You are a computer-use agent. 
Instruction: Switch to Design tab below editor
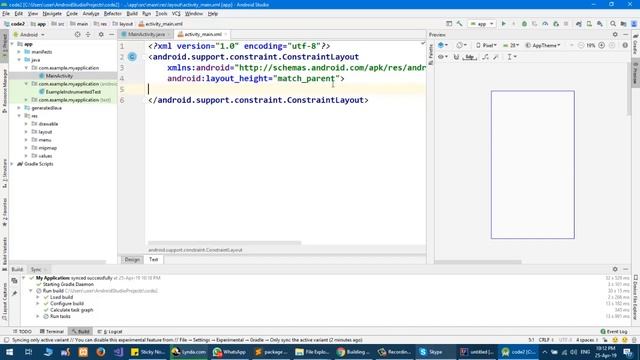tap(132, 260)
